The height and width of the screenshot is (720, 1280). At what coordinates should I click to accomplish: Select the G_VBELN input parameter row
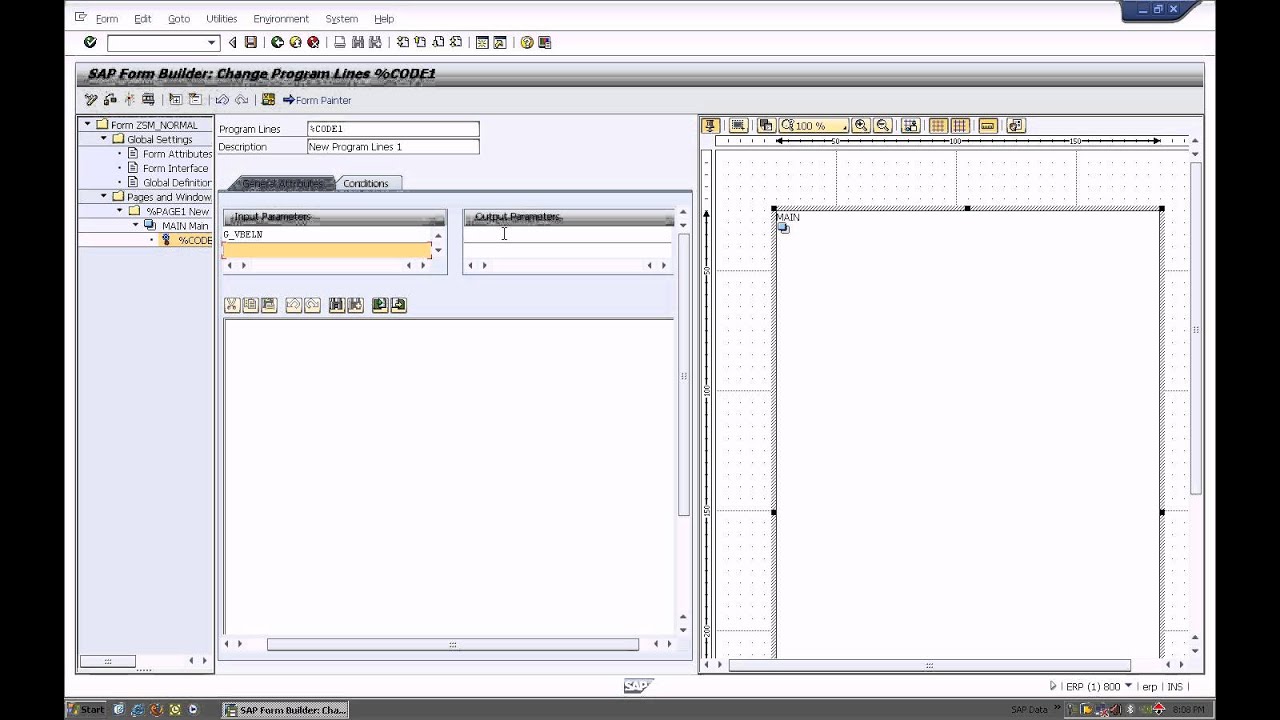click(327, 235)
